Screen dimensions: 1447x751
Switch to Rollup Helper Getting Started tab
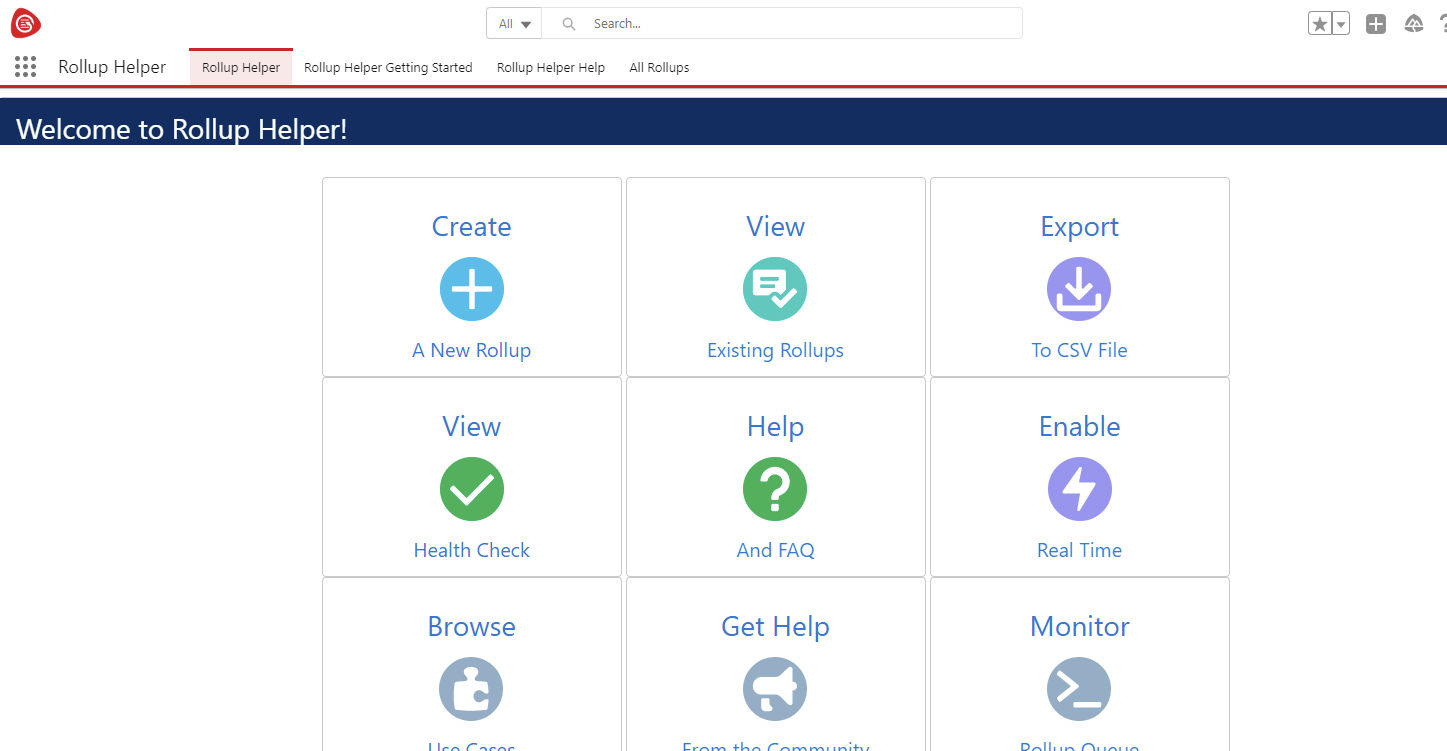[x=388, y=68]
